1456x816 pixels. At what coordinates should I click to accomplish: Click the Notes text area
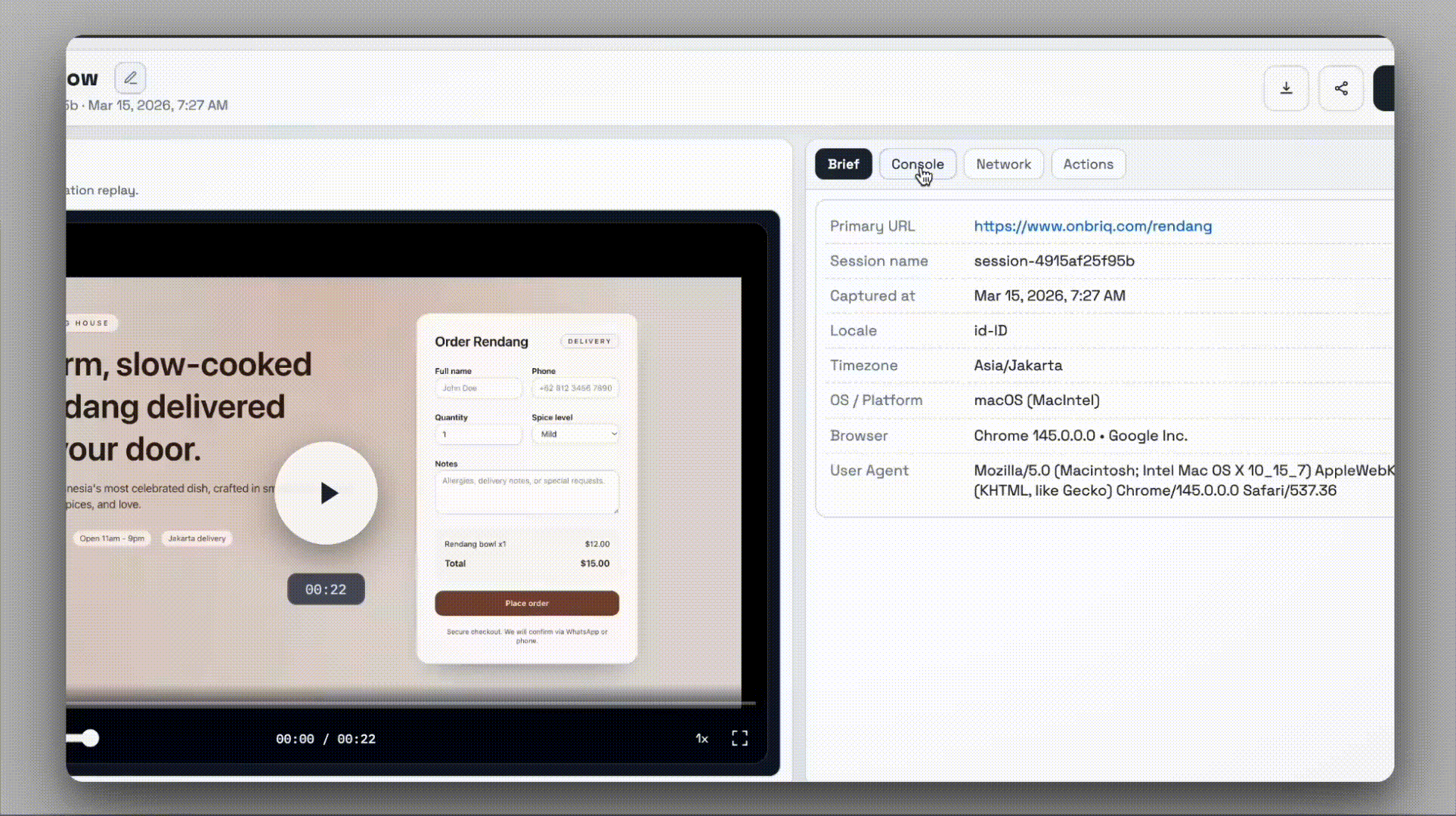(526, 492)
